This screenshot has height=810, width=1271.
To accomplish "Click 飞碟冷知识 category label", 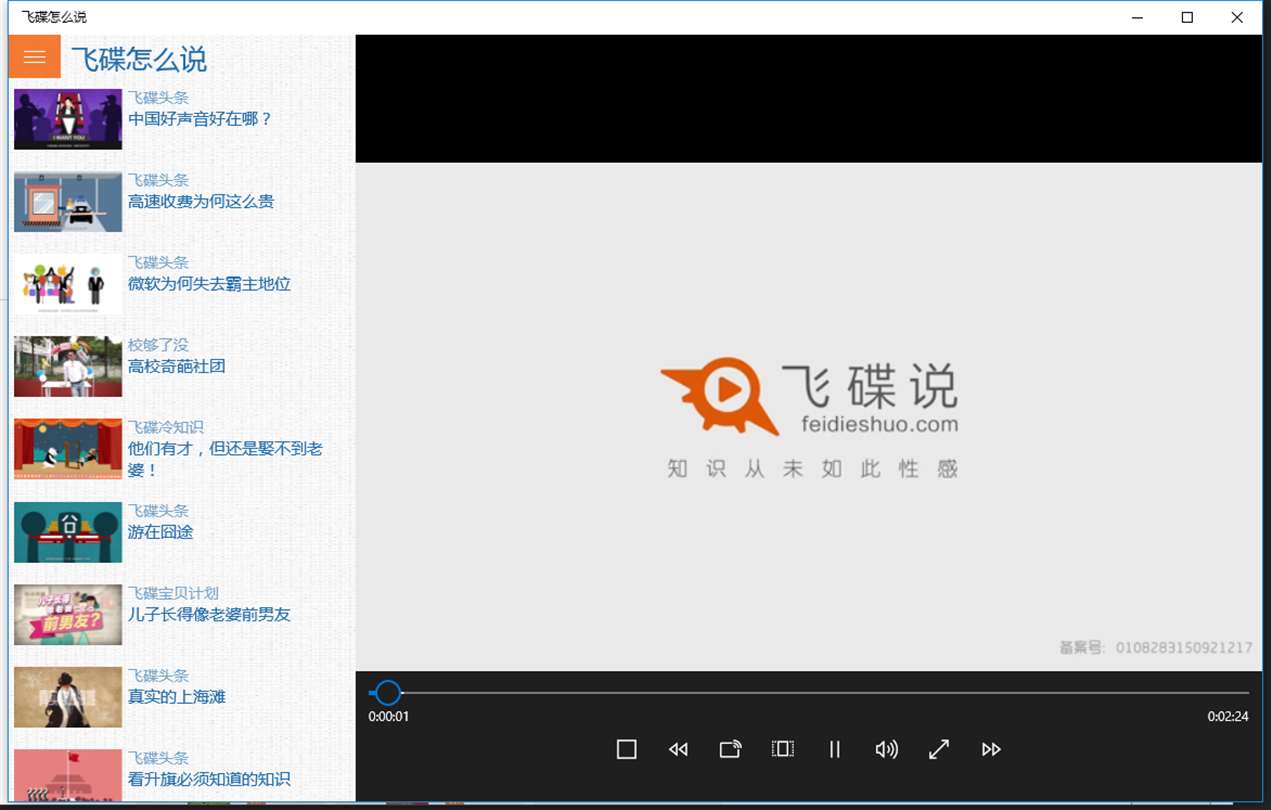I will (x=166, y=428).
